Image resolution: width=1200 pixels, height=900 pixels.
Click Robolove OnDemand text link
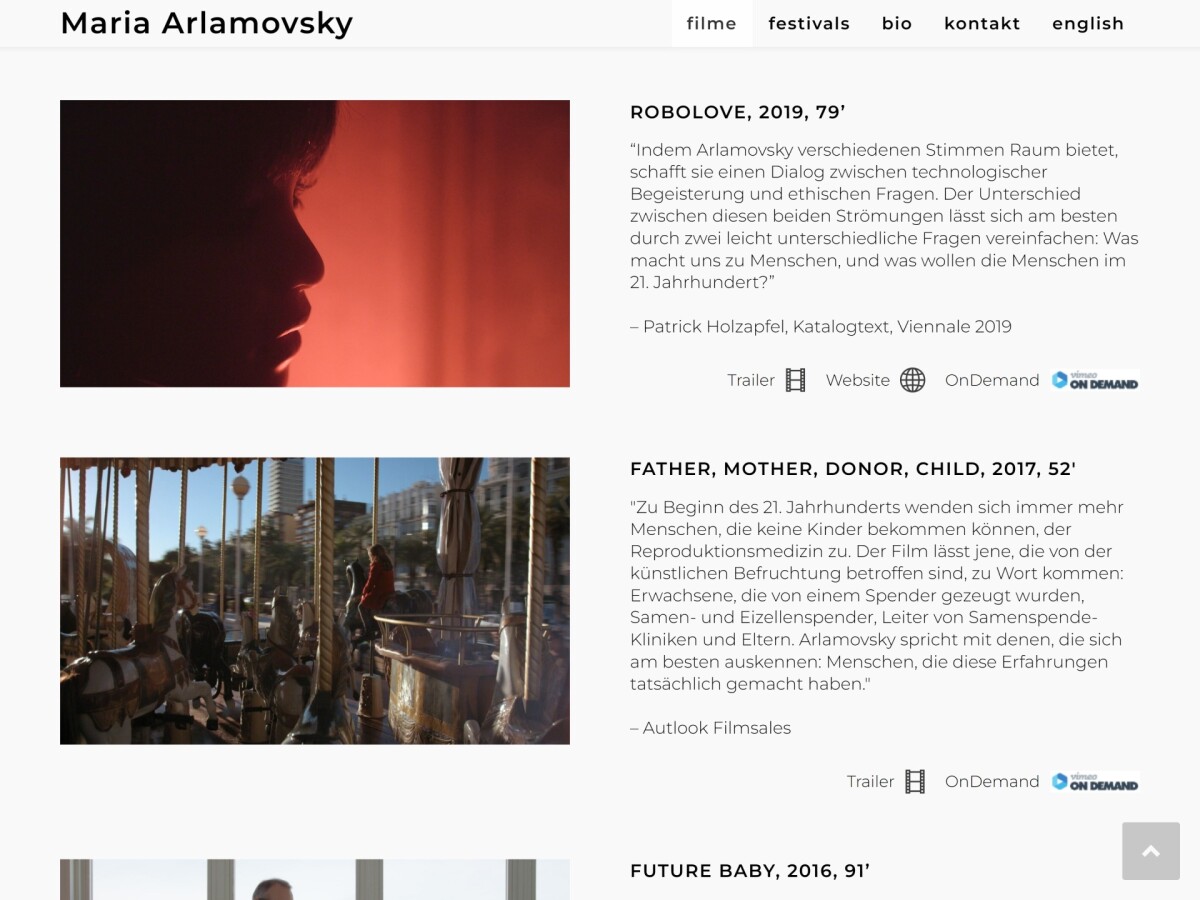coord(992,380)
